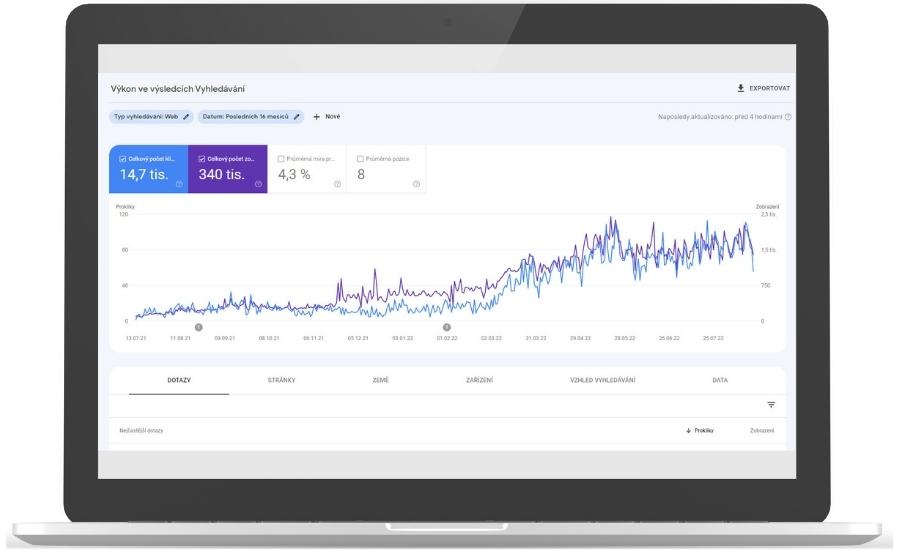The image size is (900, 550).
Task: Click the plus icon next to Nové
Action: point(316,117)
